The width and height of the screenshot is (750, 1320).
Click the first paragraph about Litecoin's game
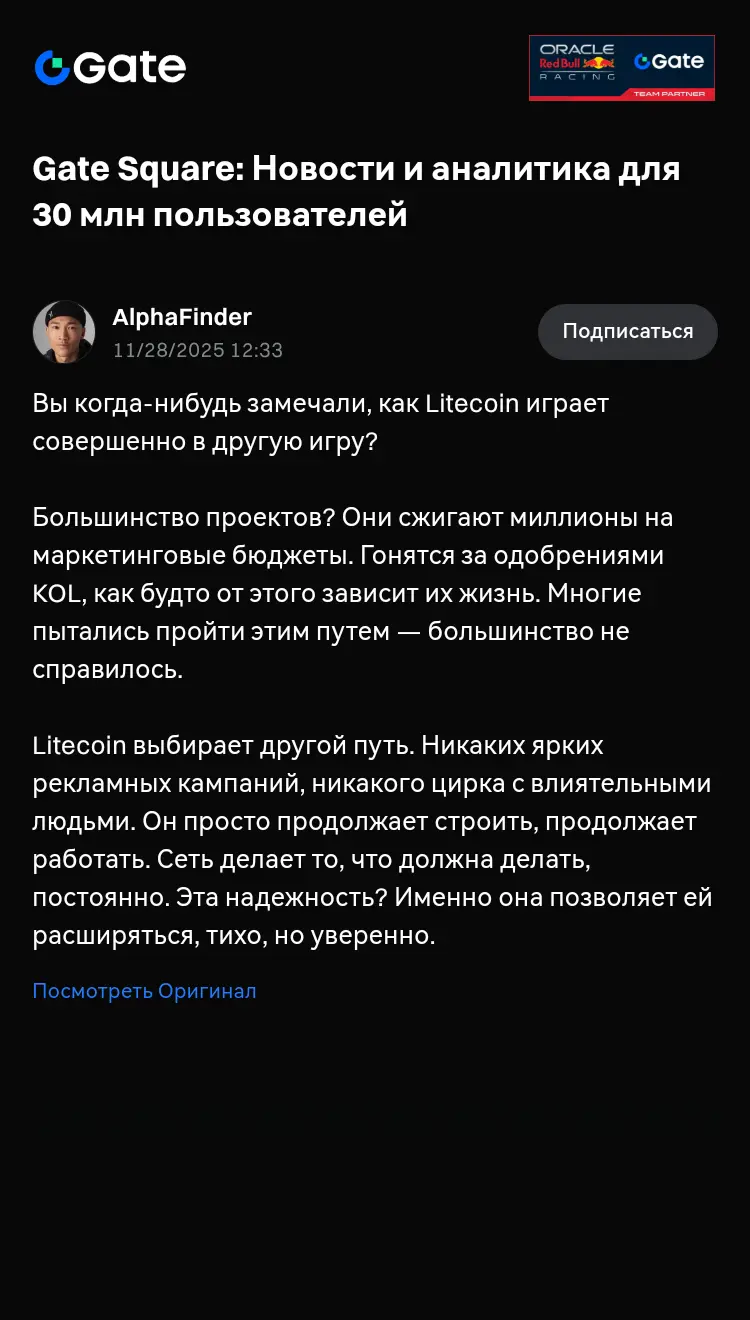(x=320, y=422)
